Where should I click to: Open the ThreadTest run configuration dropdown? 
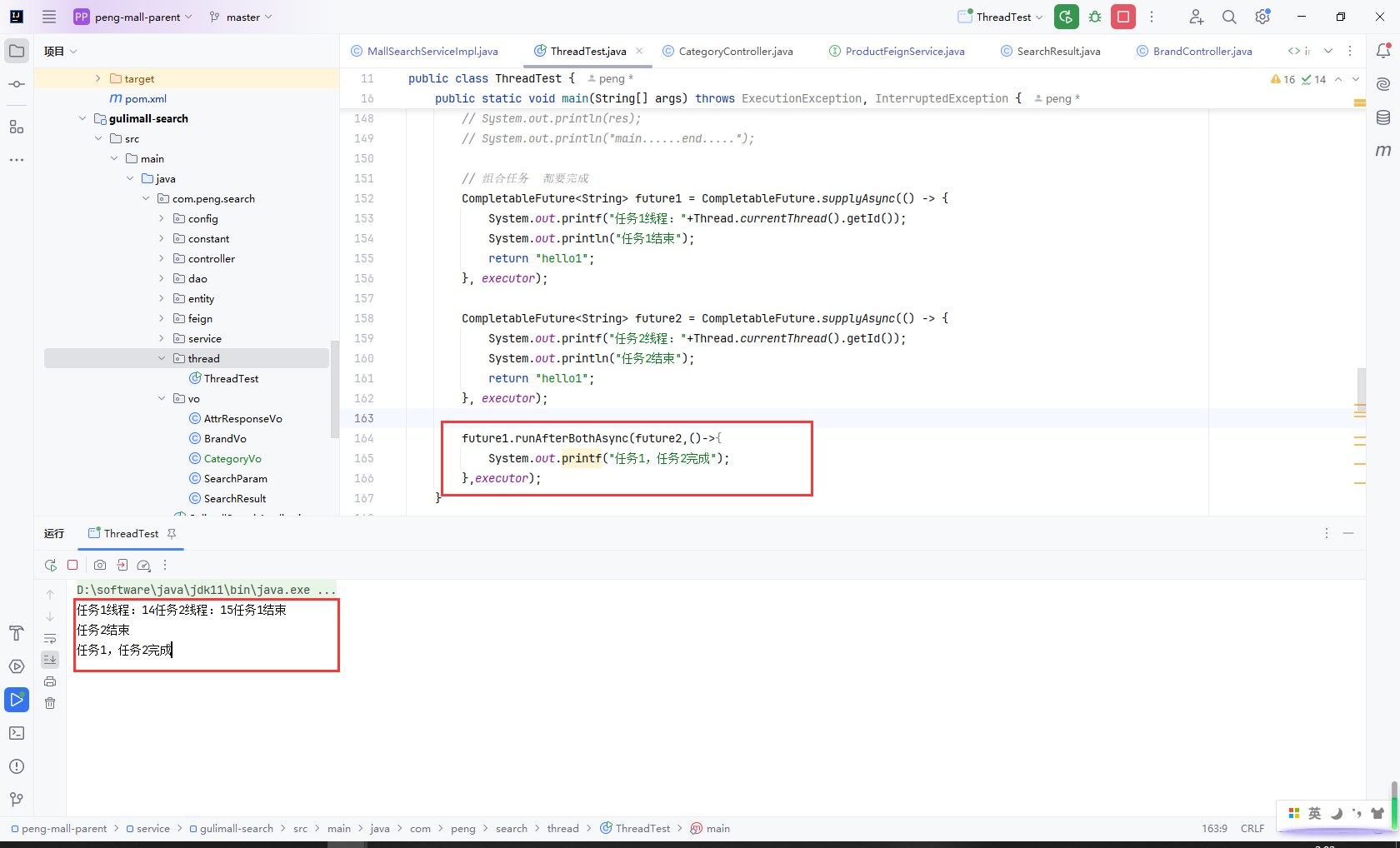coord(1001,17)
